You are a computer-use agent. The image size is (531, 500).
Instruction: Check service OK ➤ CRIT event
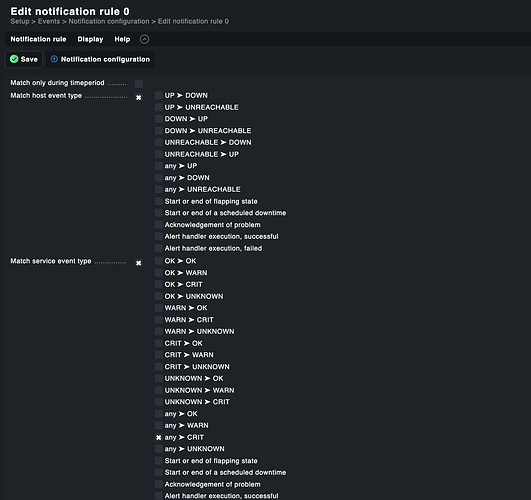point(158,284)
